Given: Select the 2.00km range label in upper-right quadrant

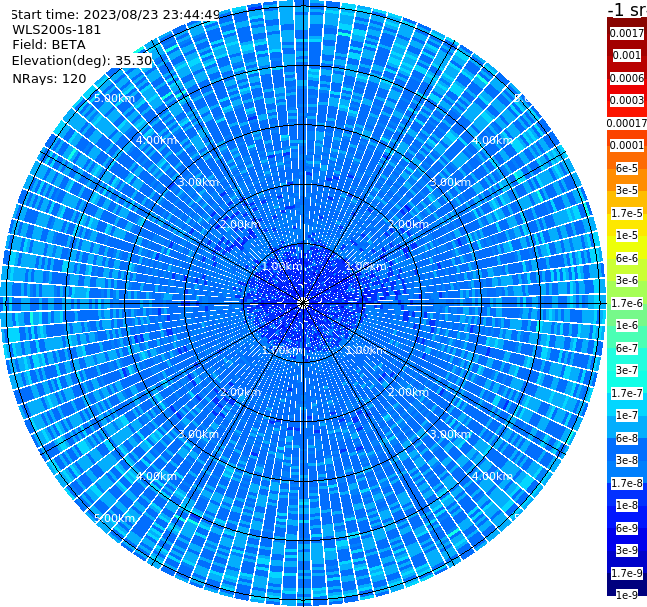Looking at the screenshot, I should click(x=409, y=224).
